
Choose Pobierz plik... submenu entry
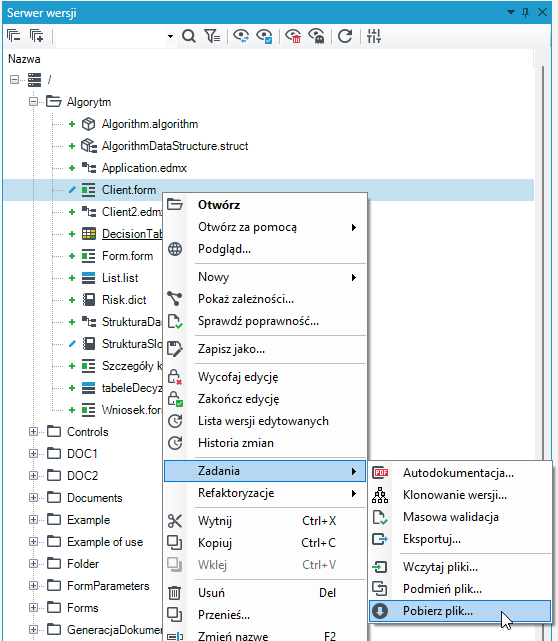pos(460,612)
